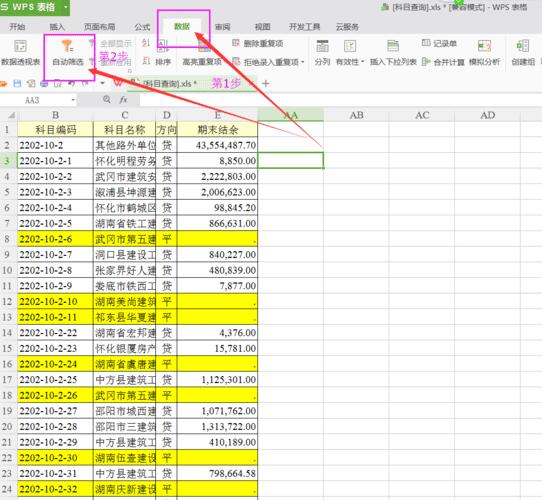Open quick access toolbar customize arrow

click(102, 83)
